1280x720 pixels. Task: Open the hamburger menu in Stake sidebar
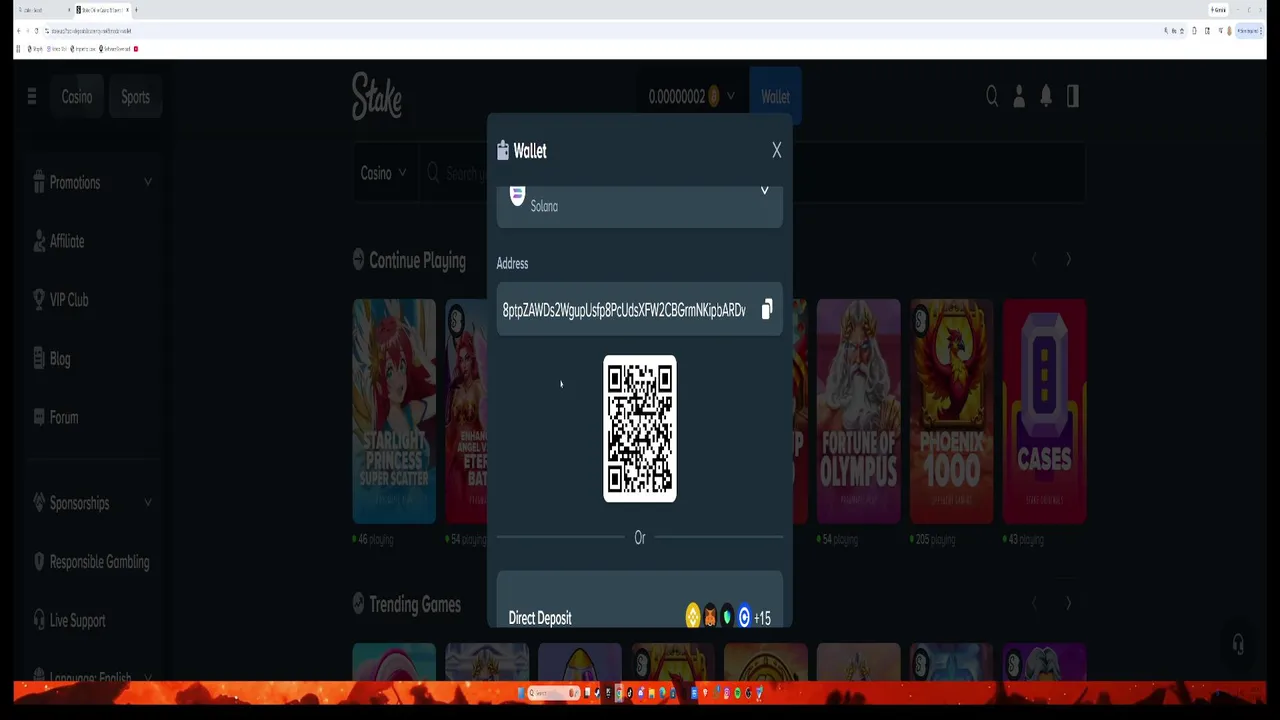pos(32,96)
